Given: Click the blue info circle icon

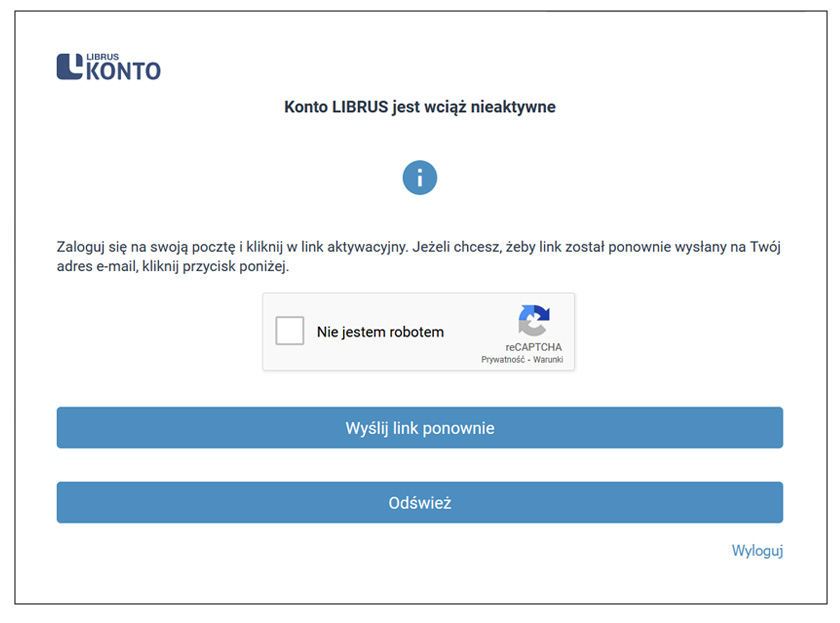Looking at the screenshot, I should [419, 178].
